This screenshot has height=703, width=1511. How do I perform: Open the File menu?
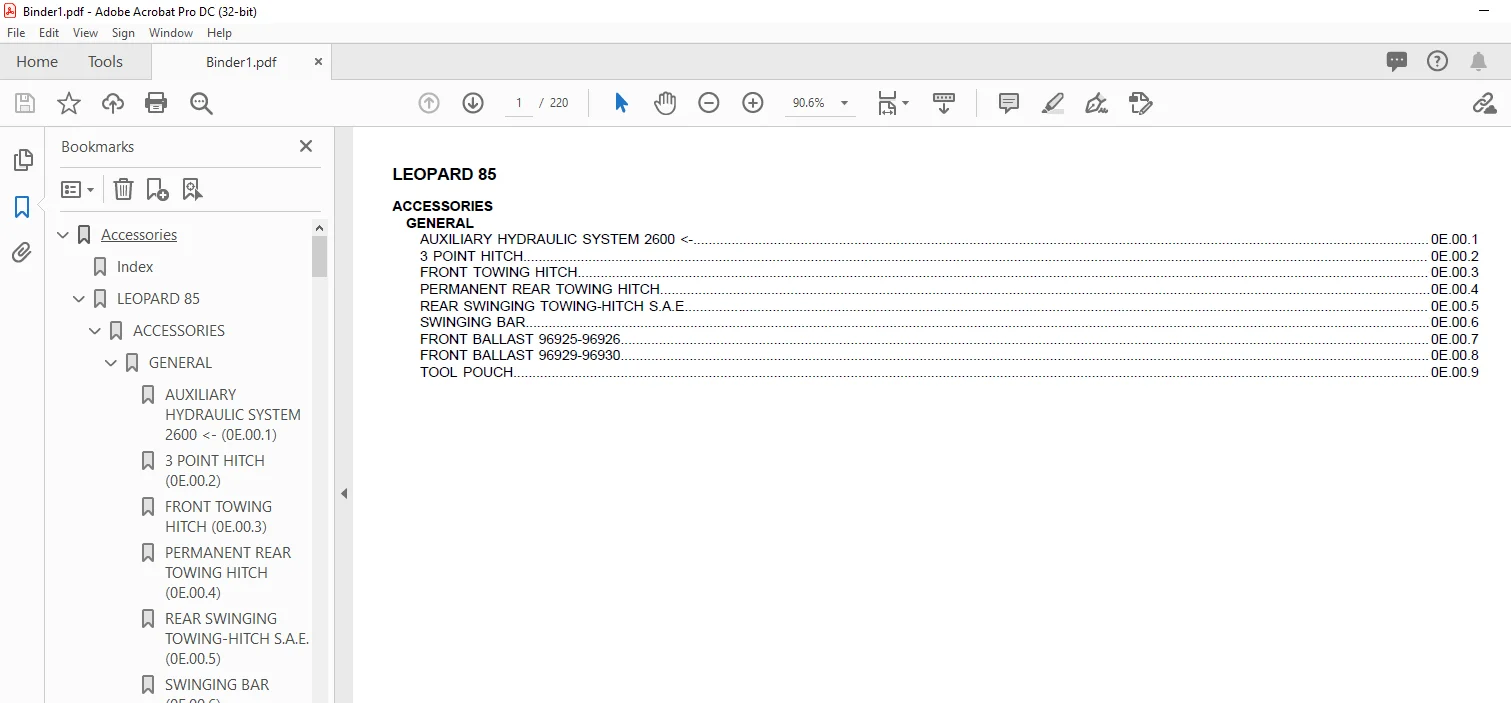16,33
